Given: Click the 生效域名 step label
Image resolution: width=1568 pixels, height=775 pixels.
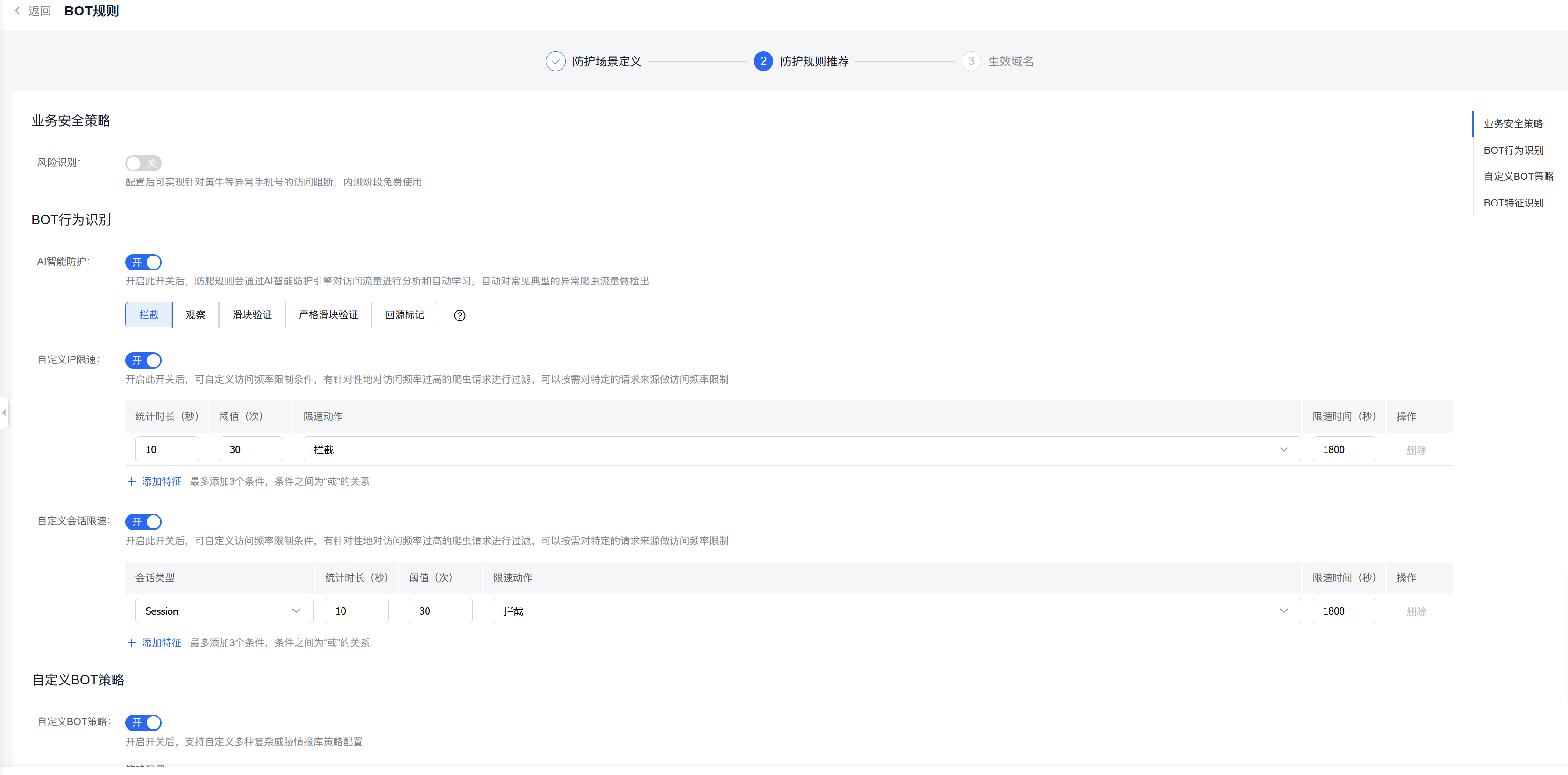Looking at the screenshot, I should [1011, 62].
